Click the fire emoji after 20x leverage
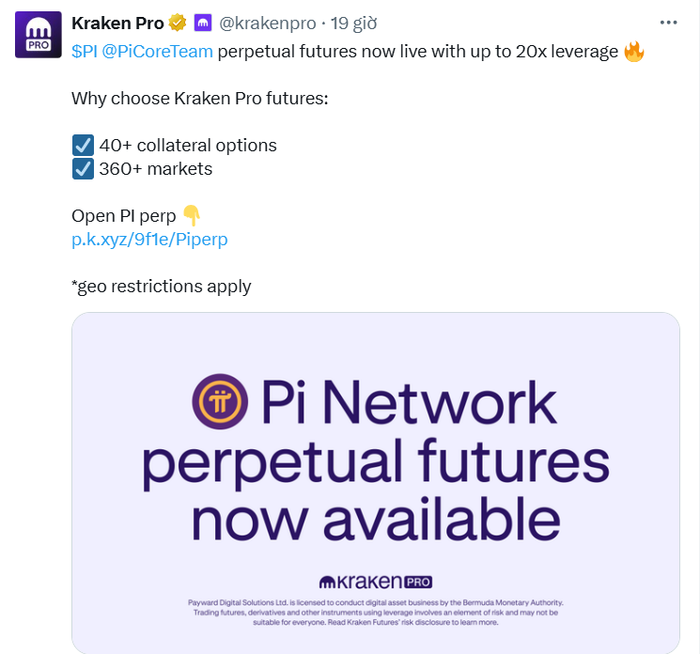The width and height of the screenshot is (700, 654). point(634,52)
